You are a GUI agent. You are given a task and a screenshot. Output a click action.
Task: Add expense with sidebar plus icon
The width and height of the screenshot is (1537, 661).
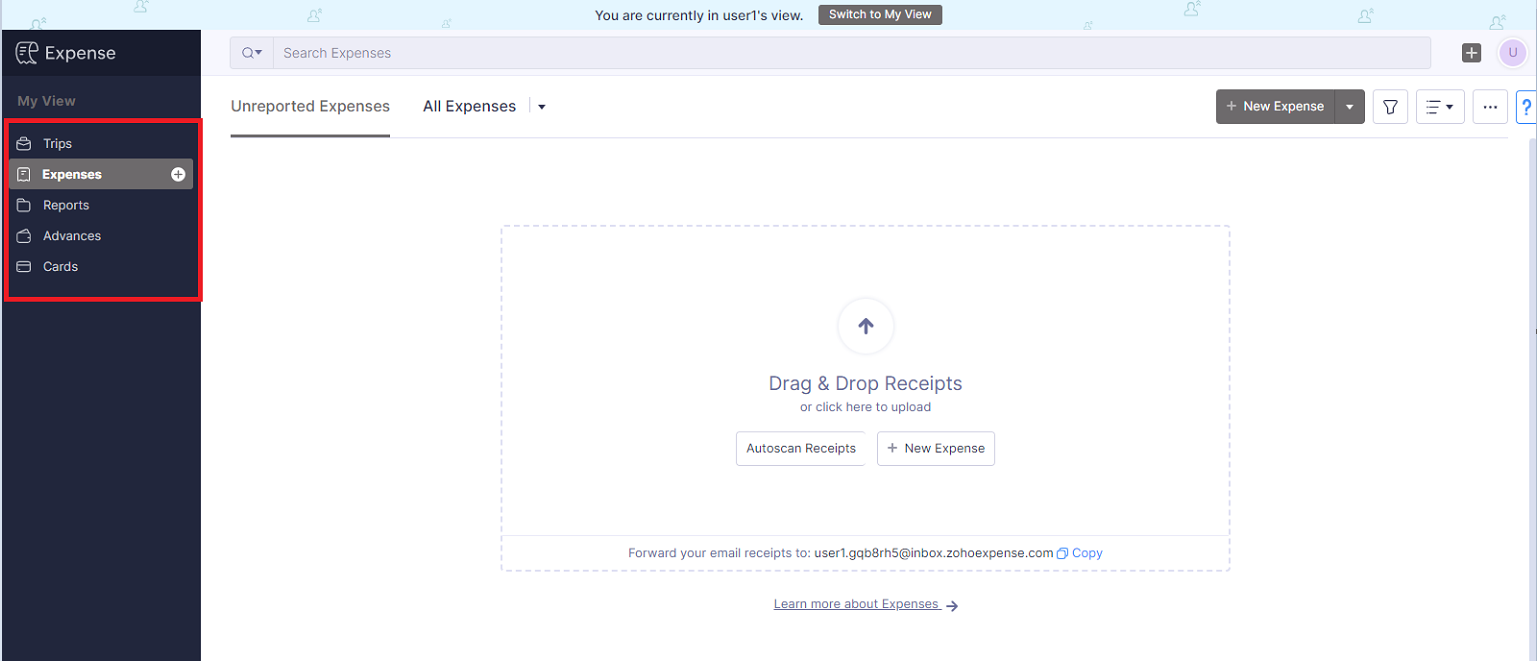pos(178,174)
